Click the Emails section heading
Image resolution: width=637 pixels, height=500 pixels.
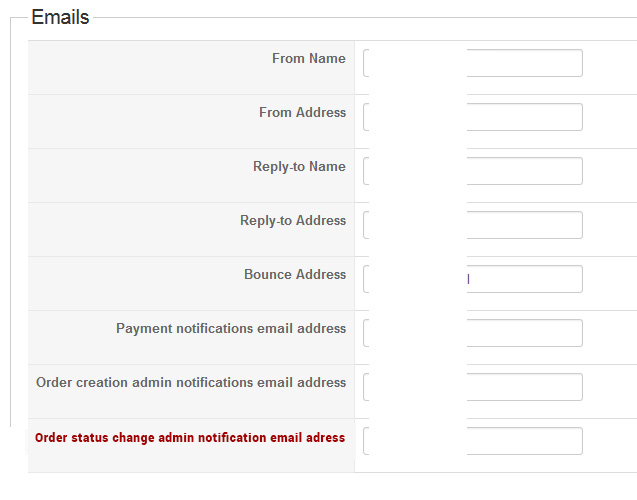[60, 17]
